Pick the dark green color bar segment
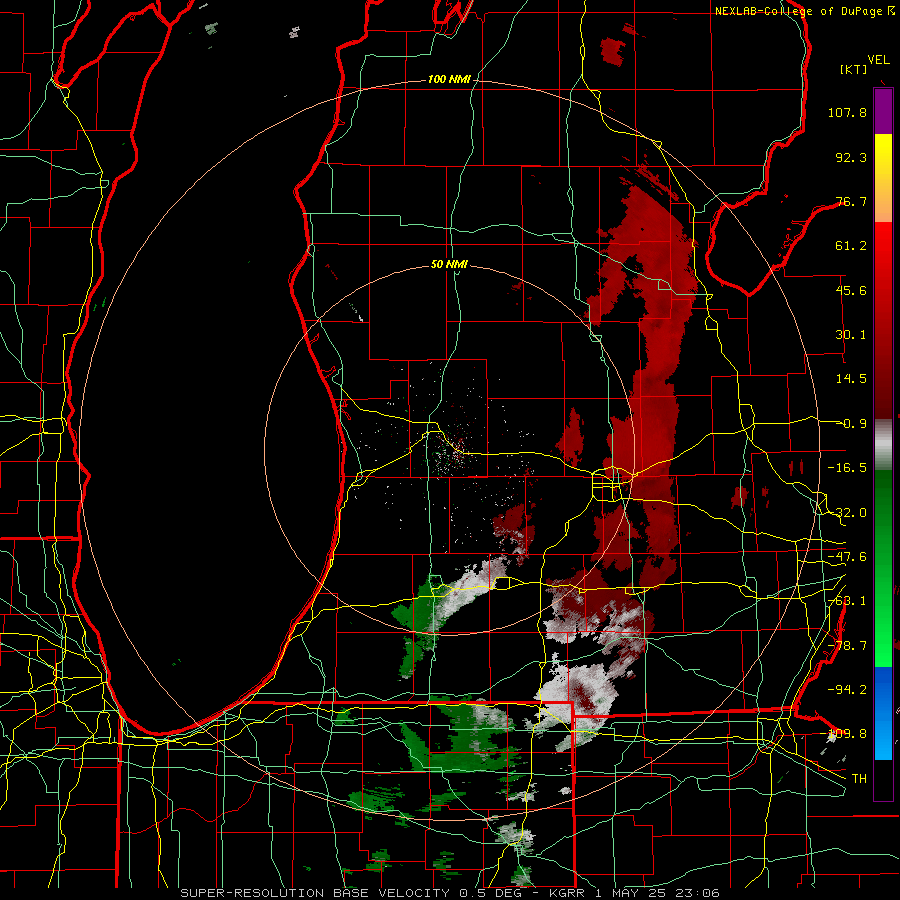Viewport: 900px width, 900px height. point(883,517)
